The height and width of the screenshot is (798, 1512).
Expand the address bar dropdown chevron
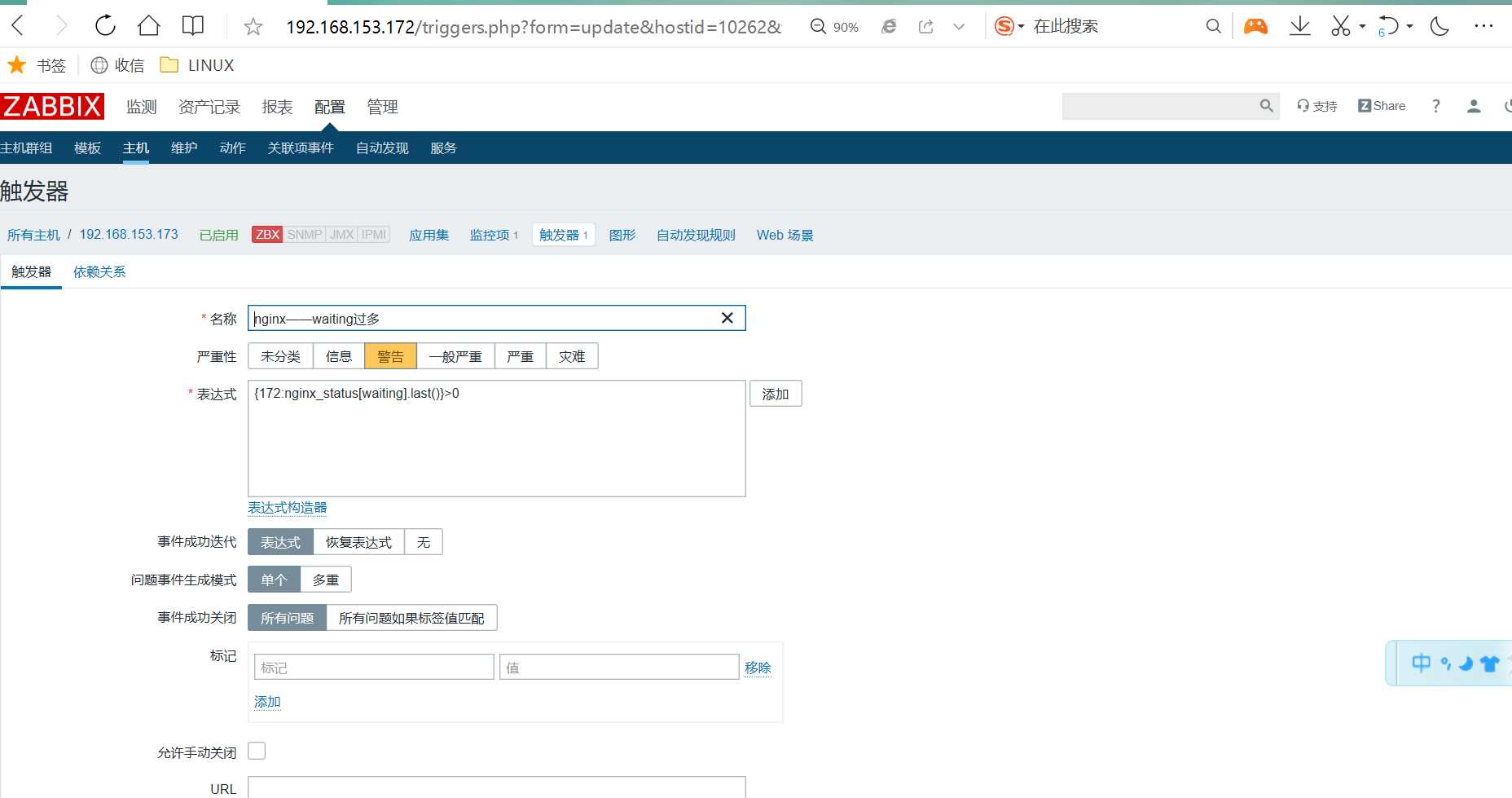959,27
